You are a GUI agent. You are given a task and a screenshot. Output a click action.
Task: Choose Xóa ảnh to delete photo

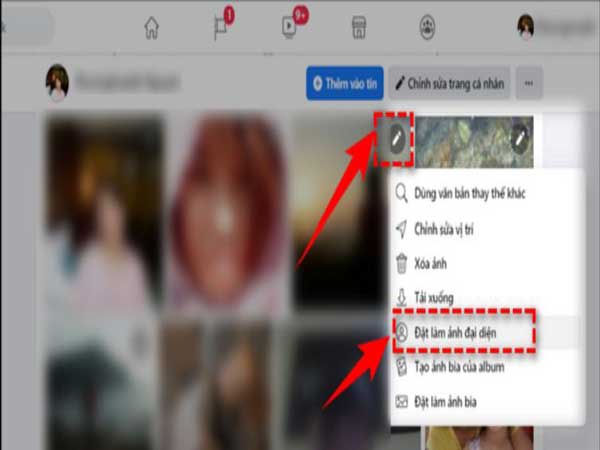436,263
